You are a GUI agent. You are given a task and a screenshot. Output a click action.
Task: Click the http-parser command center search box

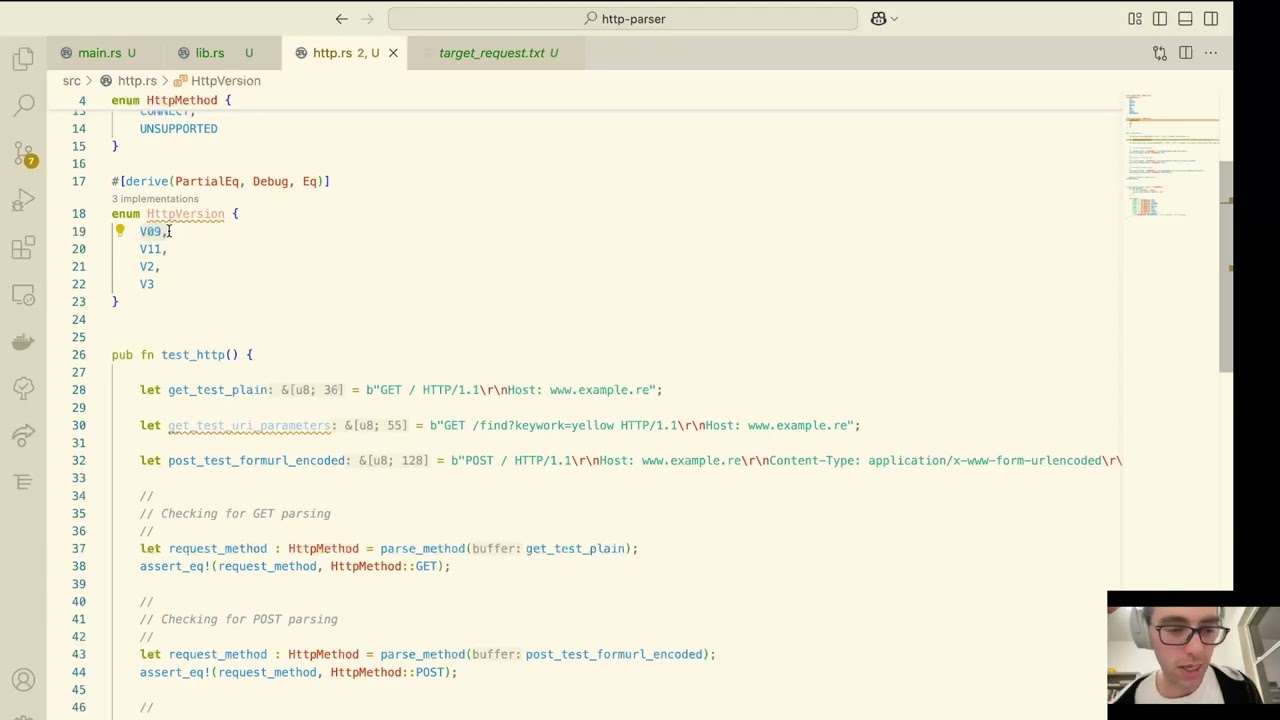point(622,18)
